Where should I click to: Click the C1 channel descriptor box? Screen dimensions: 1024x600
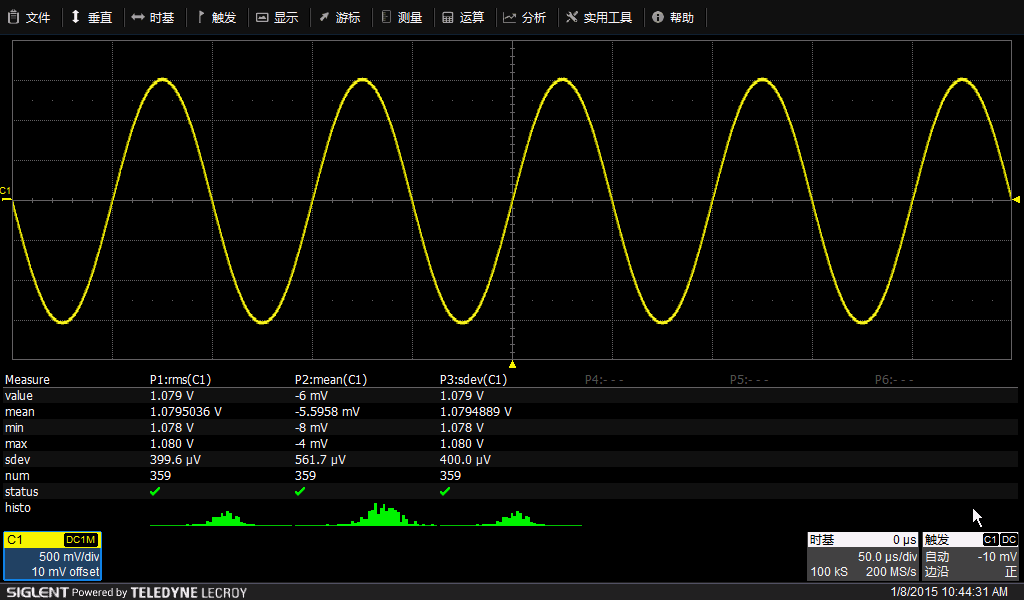[x=52, y=556]
